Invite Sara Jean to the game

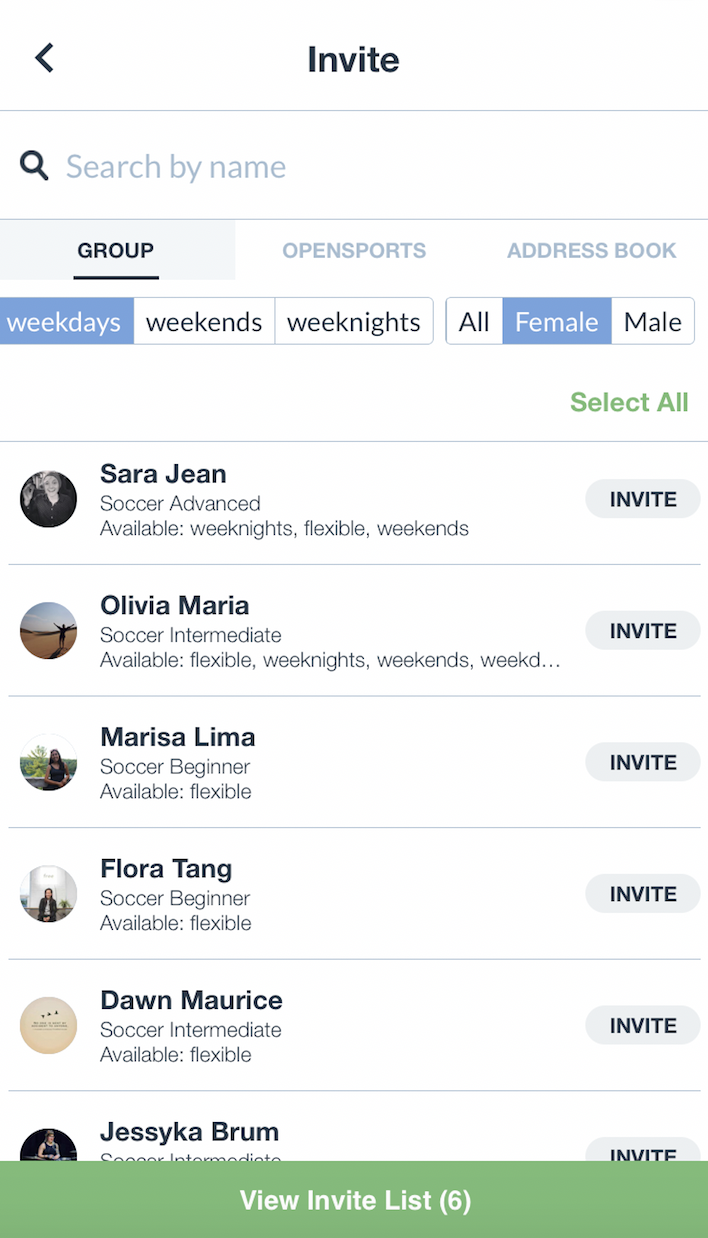click(642, 499)
